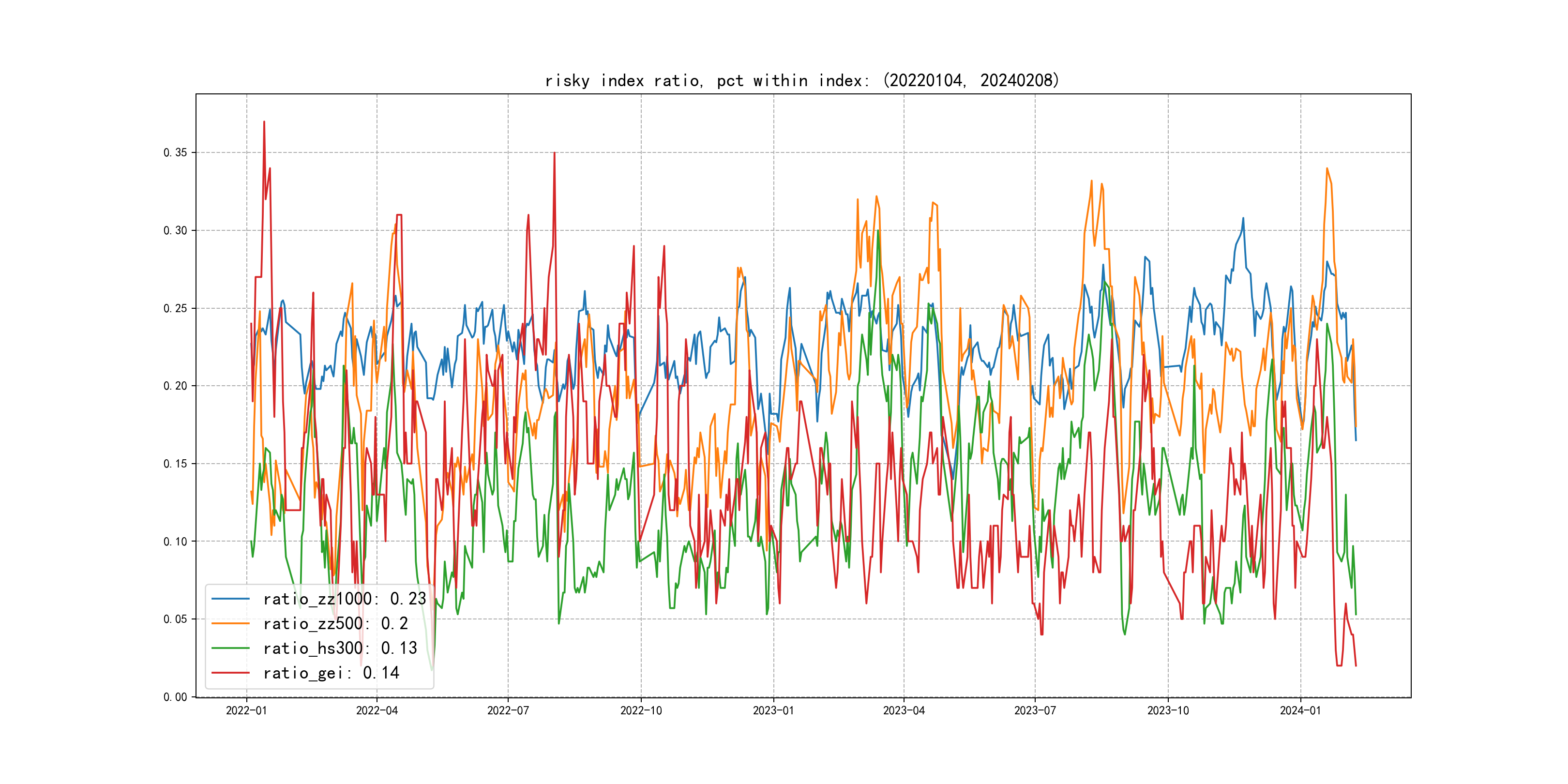Select the 'ratio_gei: 0.14' legend label
Viewport: 1568px width, 784px height.
[331, 673]
